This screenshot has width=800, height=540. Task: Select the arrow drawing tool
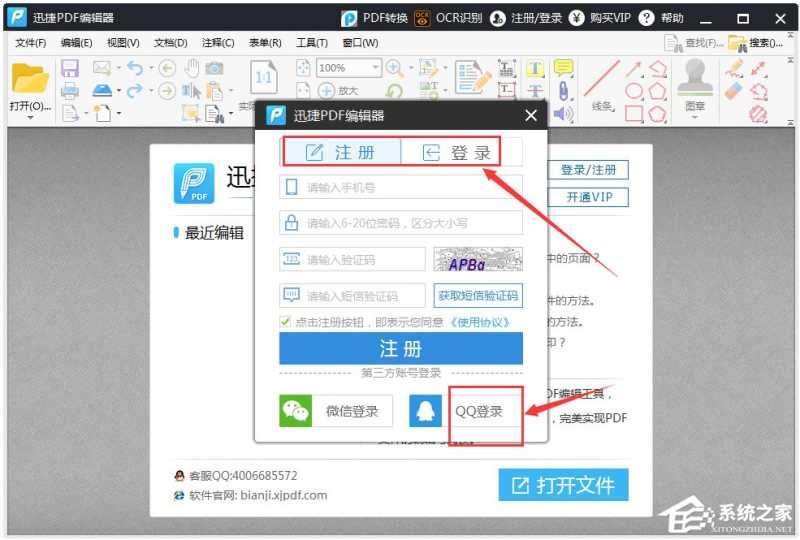(634, 68)
